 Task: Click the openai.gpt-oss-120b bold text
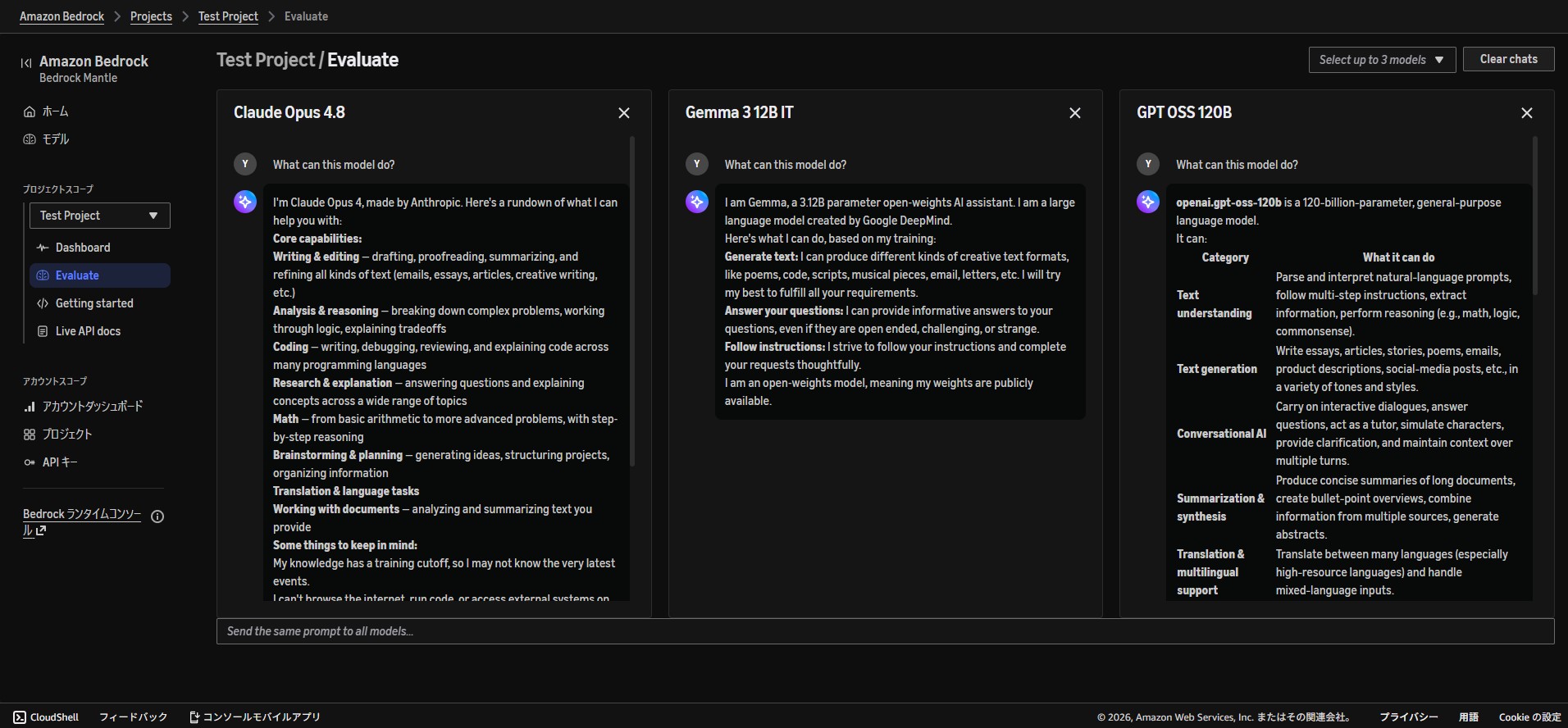[1228, 202]
